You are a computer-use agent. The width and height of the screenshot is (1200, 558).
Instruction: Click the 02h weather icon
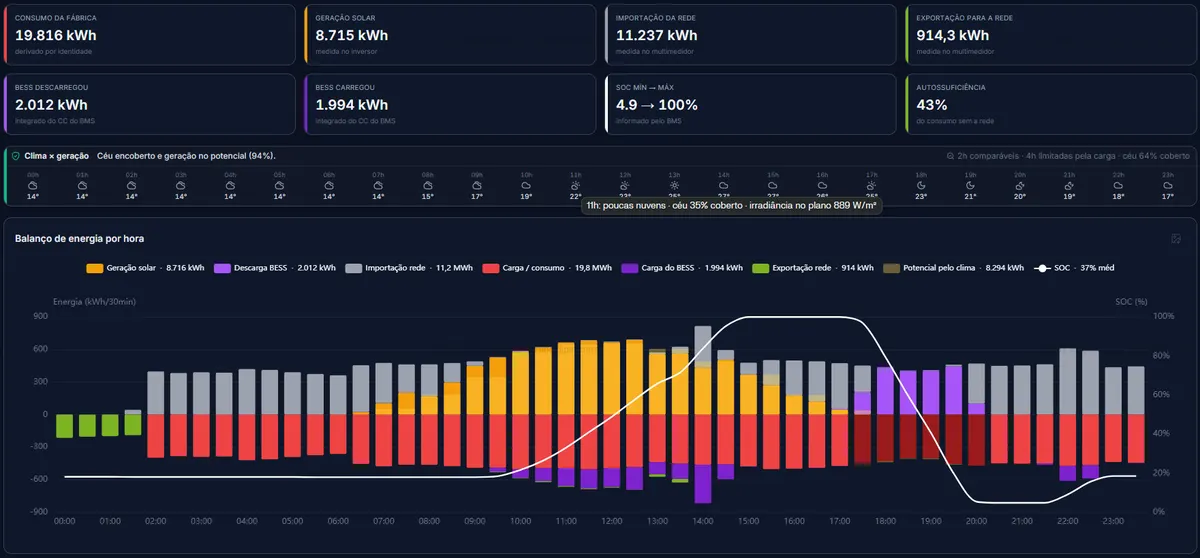coord(131,185)
